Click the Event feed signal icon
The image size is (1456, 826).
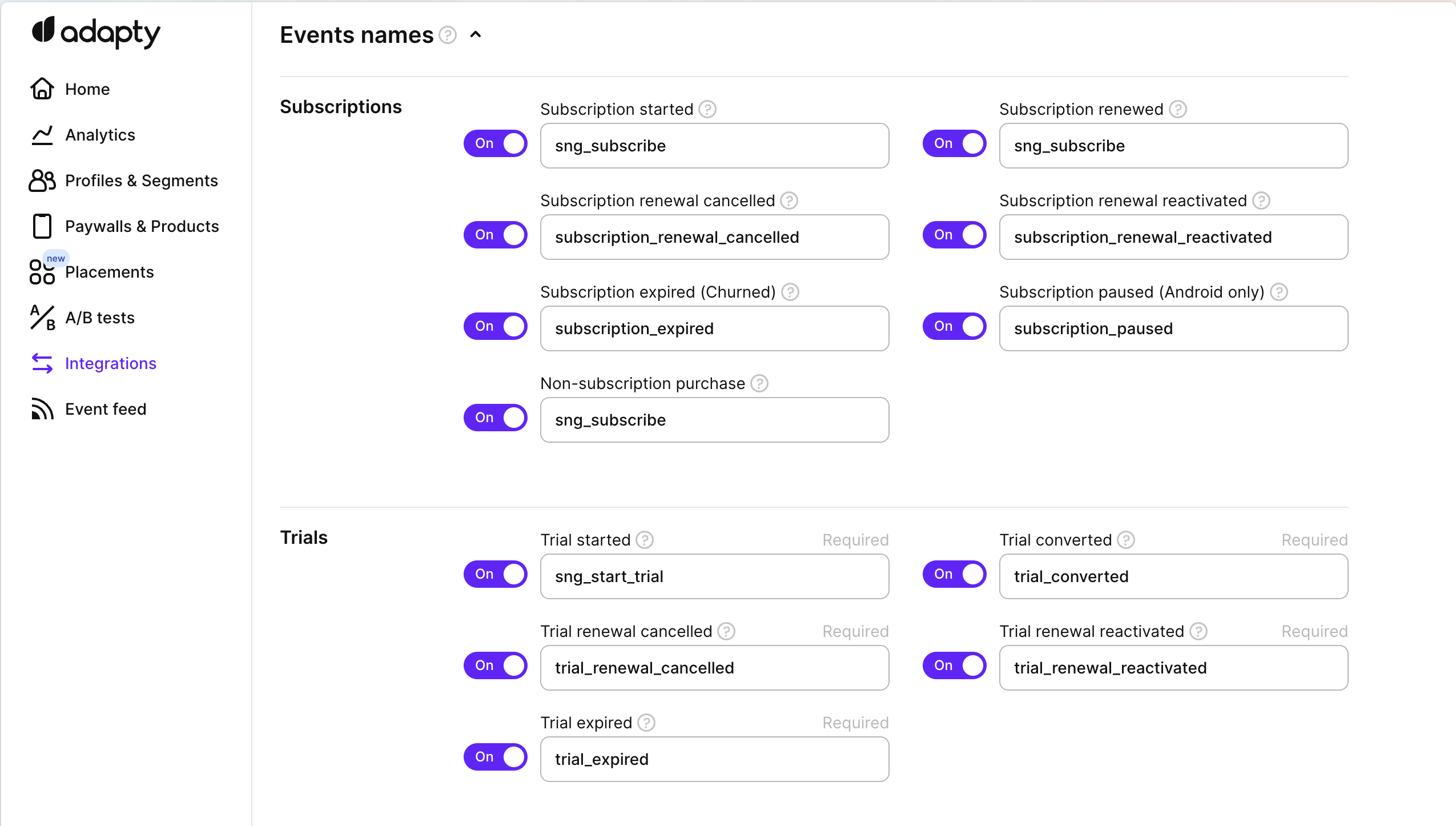tap(42, 409)
